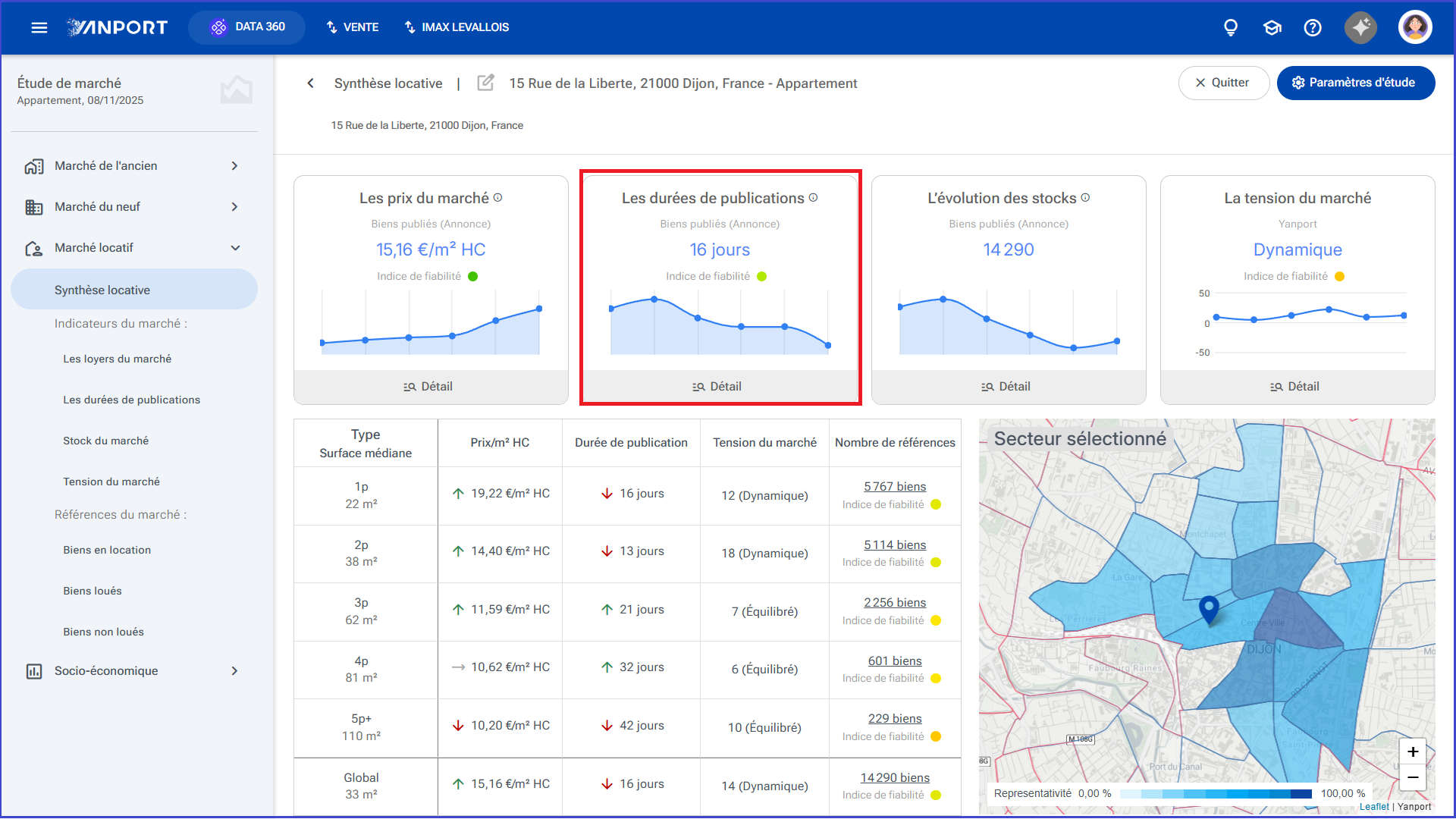Expand the Marché de l'ancien section
The image size is (1456, 819).
pyautogui.click(x=134, y=165)
